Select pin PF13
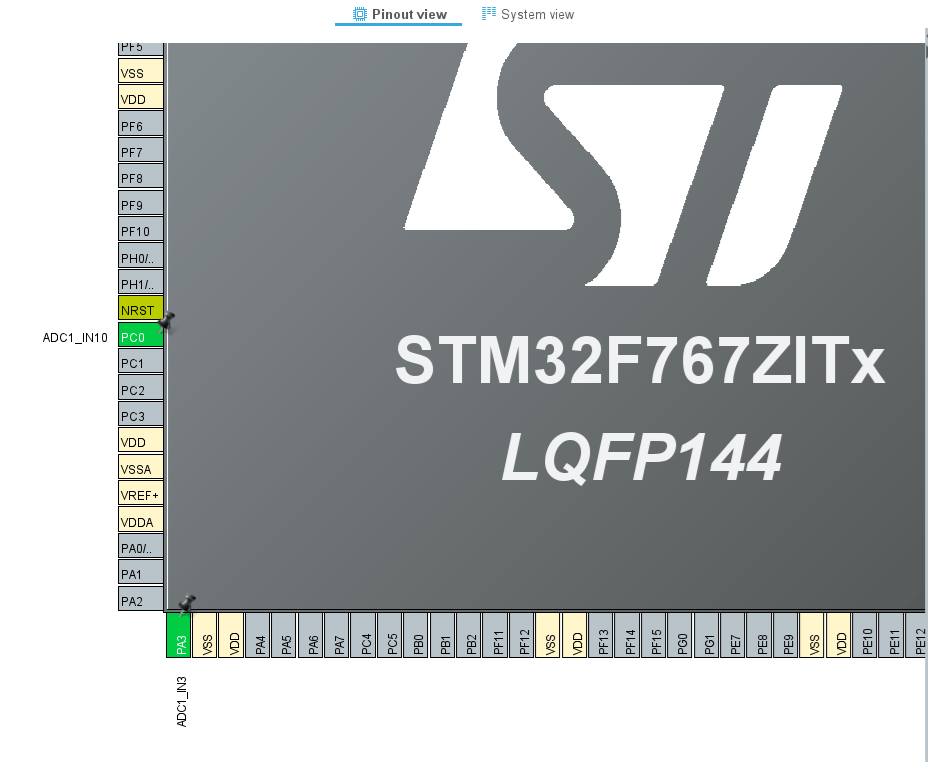Viewport: 928px width, 762px height. (x=601, y=635)
